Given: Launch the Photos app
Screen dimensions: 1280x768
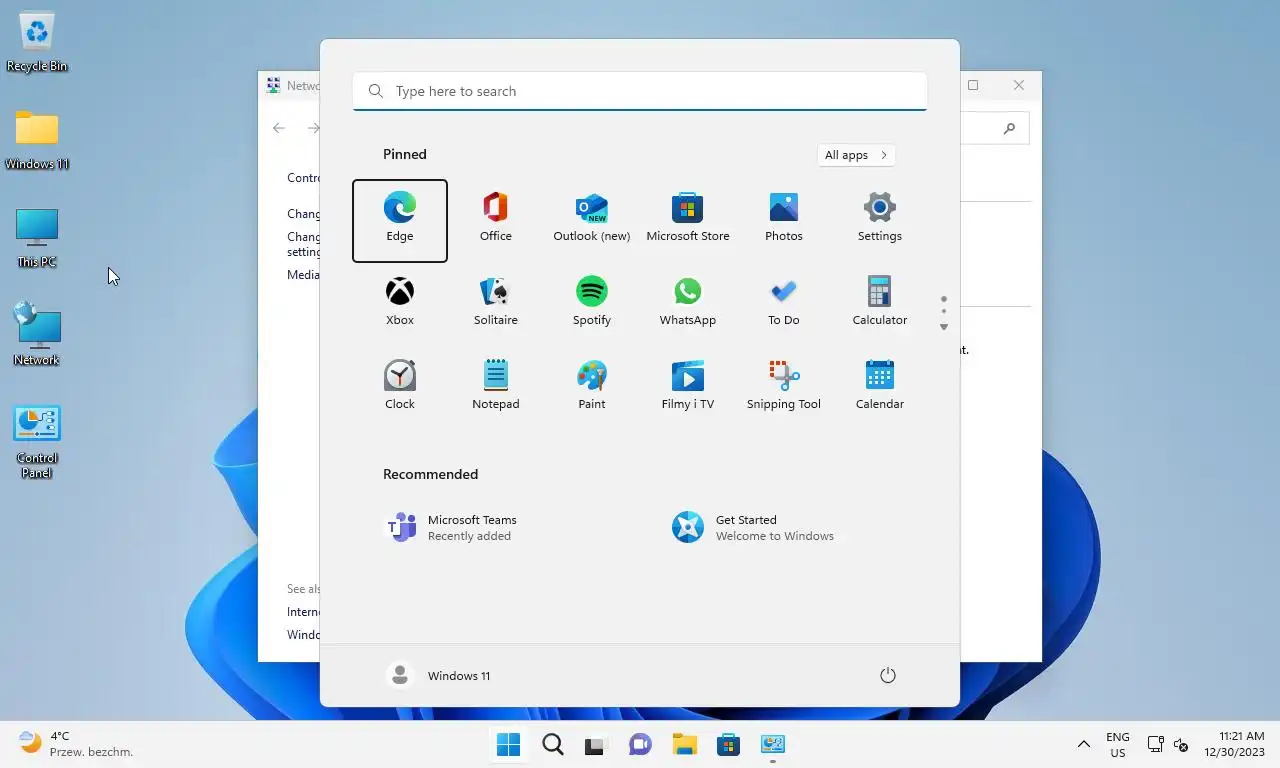Looking at the screenshot, I should click(x=784, y=221).
